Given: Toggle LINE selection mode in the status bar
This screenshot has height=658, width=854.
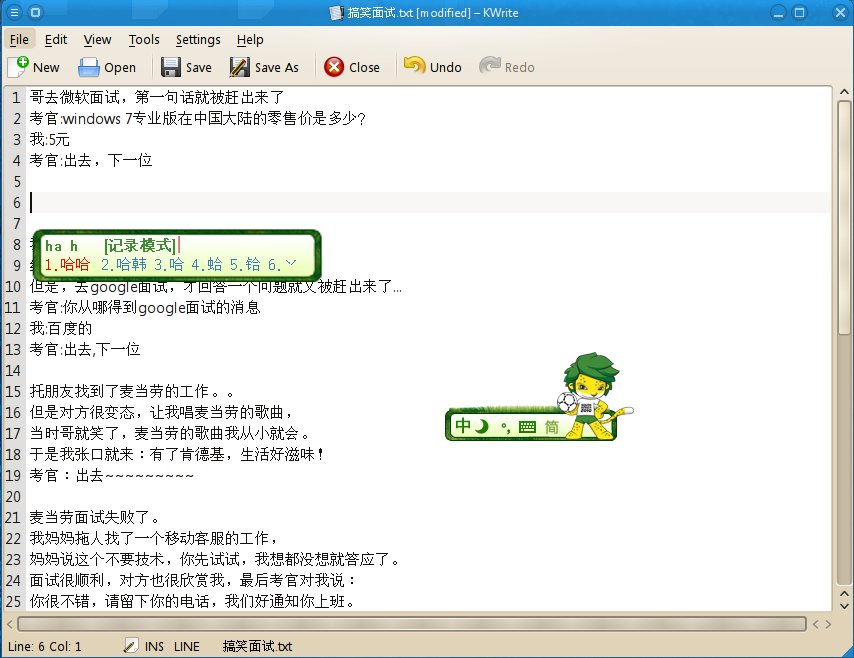Looking at the screenshot, I should pos(187,647).
